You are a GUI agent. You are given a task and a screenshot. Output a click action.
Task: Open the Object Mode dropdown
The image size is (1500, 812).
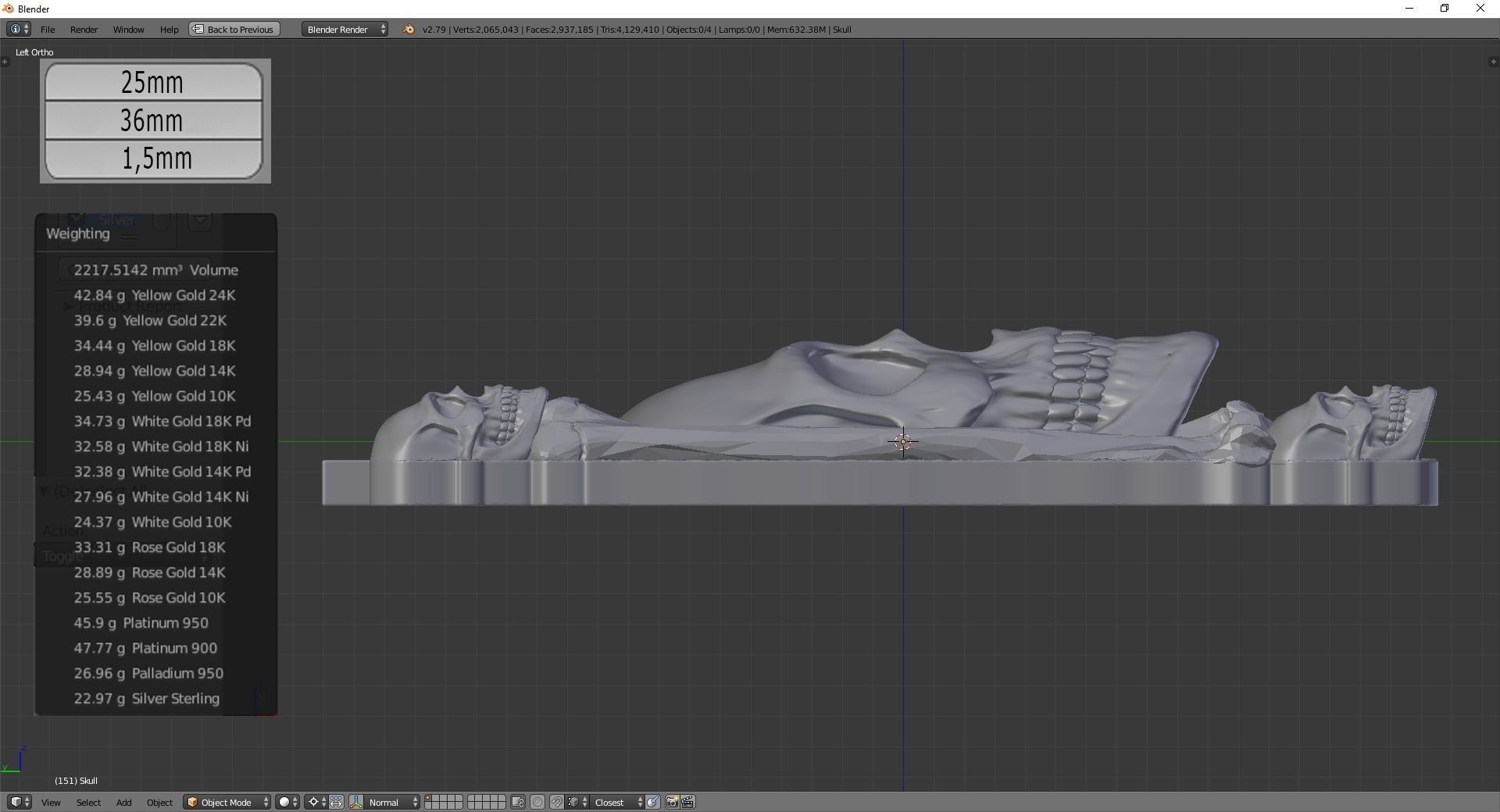coord(227,802)
